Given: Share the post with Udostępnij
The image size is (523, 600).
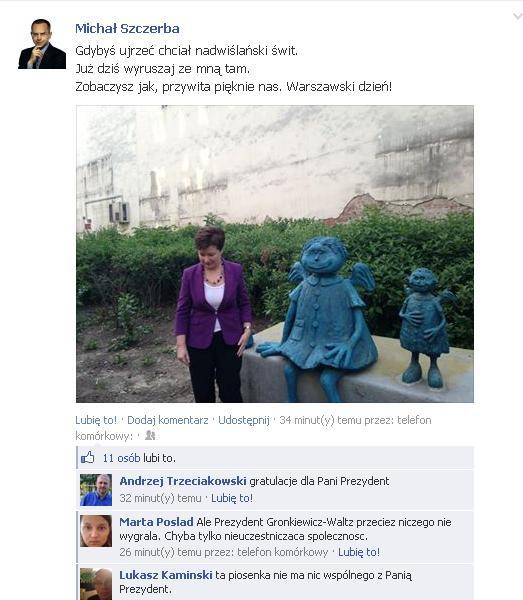Looking at the screenshot, I should pyautogui.click(x=244, y=420).
